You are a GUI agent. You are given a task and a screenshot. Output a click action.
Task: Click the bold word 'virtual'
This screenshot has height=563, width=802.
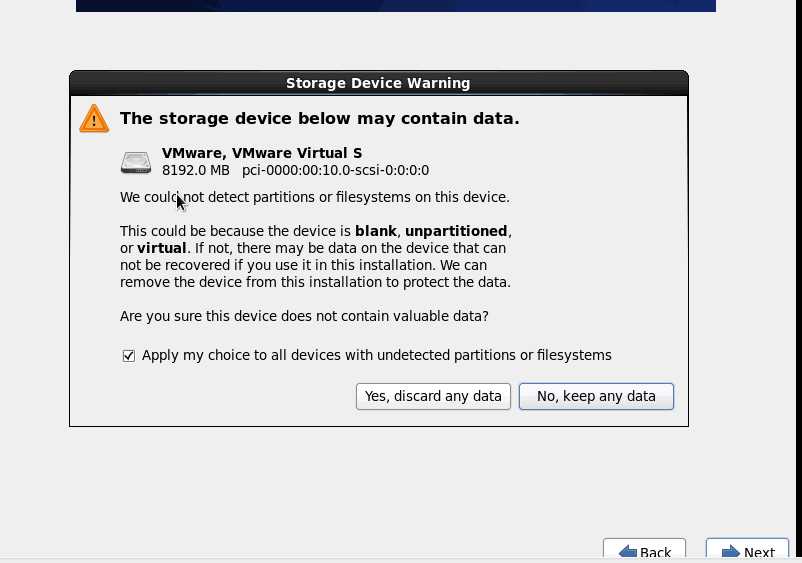coord(162,248)
